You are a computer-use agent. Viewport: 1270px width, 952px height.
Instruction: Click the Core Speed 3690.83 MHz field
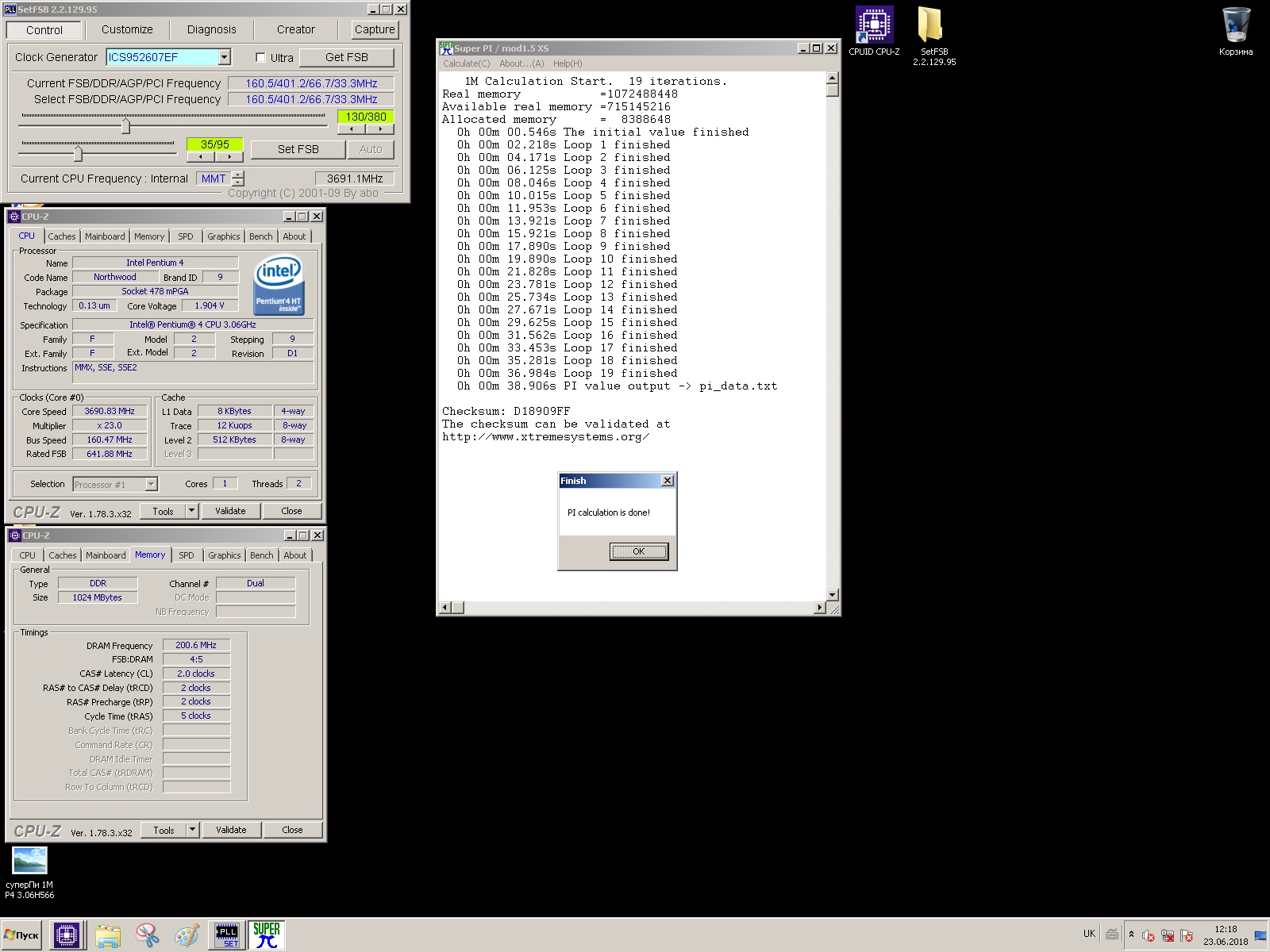click(110, 411)
